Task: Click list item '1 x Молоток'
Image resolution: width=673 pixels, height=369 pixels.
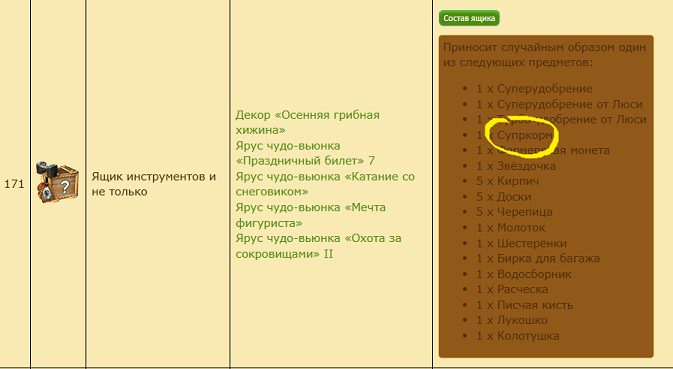Action: [x=511, y=228]
